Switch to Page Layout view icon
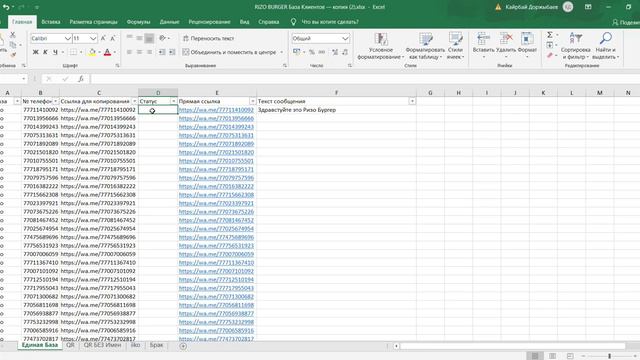 (552, 356)
